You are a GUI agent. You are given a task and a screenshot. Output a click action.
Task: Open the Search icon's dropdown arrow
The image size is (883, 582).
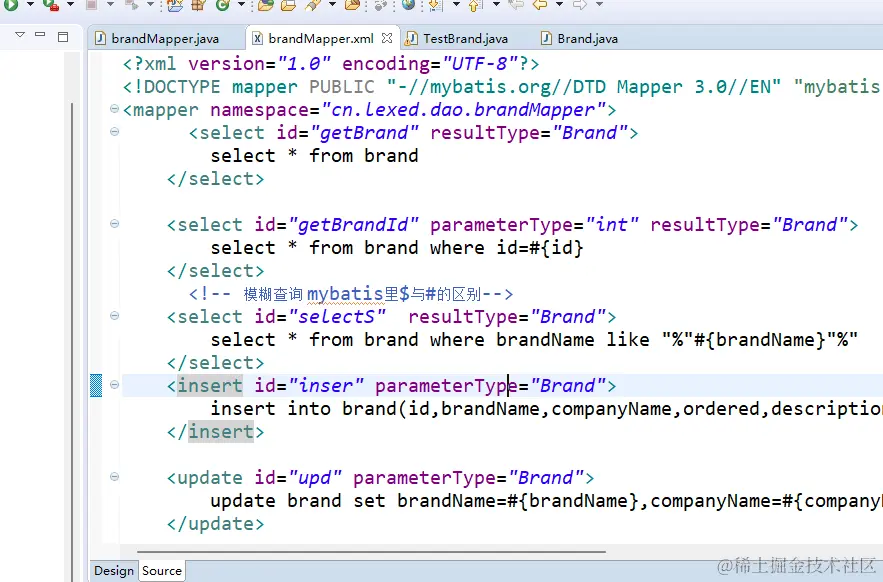coord(332,5)
